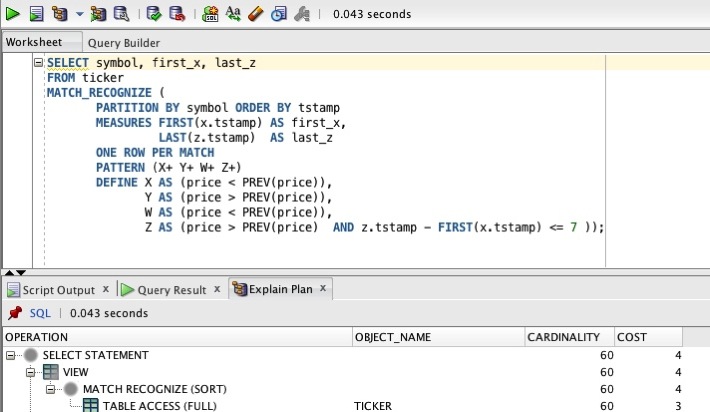
Task: Click the OBJECT_NAME column header
Action: [438, 337]
